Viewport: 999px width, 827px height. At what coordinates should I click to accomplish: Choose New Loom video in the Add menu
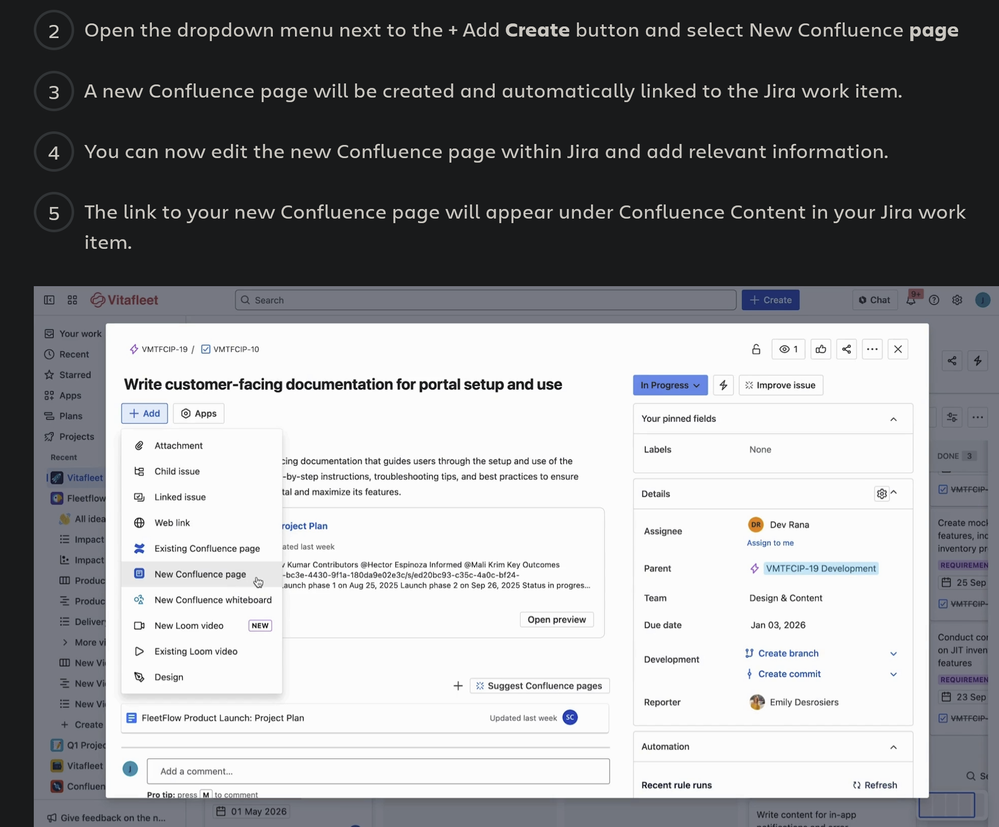click(x=201, y=626)
